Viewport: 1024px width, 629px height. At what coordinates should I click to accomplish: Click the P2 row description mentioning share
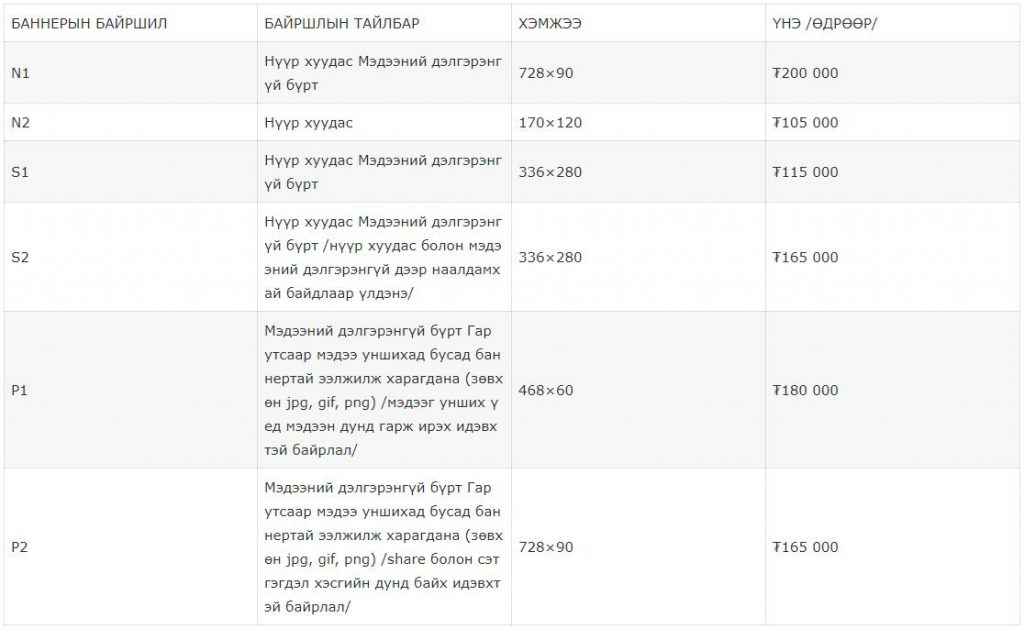383,547
